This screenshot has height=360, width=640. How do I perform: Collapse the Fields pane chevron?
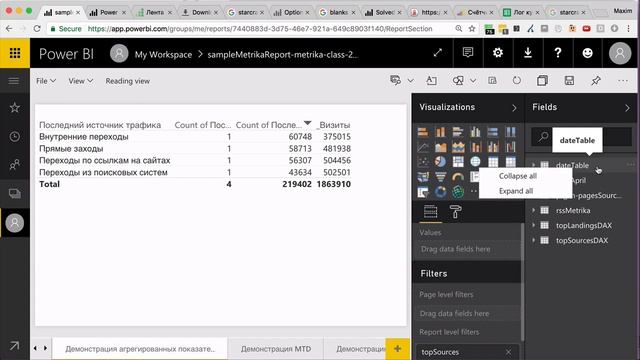click(627, 108)
